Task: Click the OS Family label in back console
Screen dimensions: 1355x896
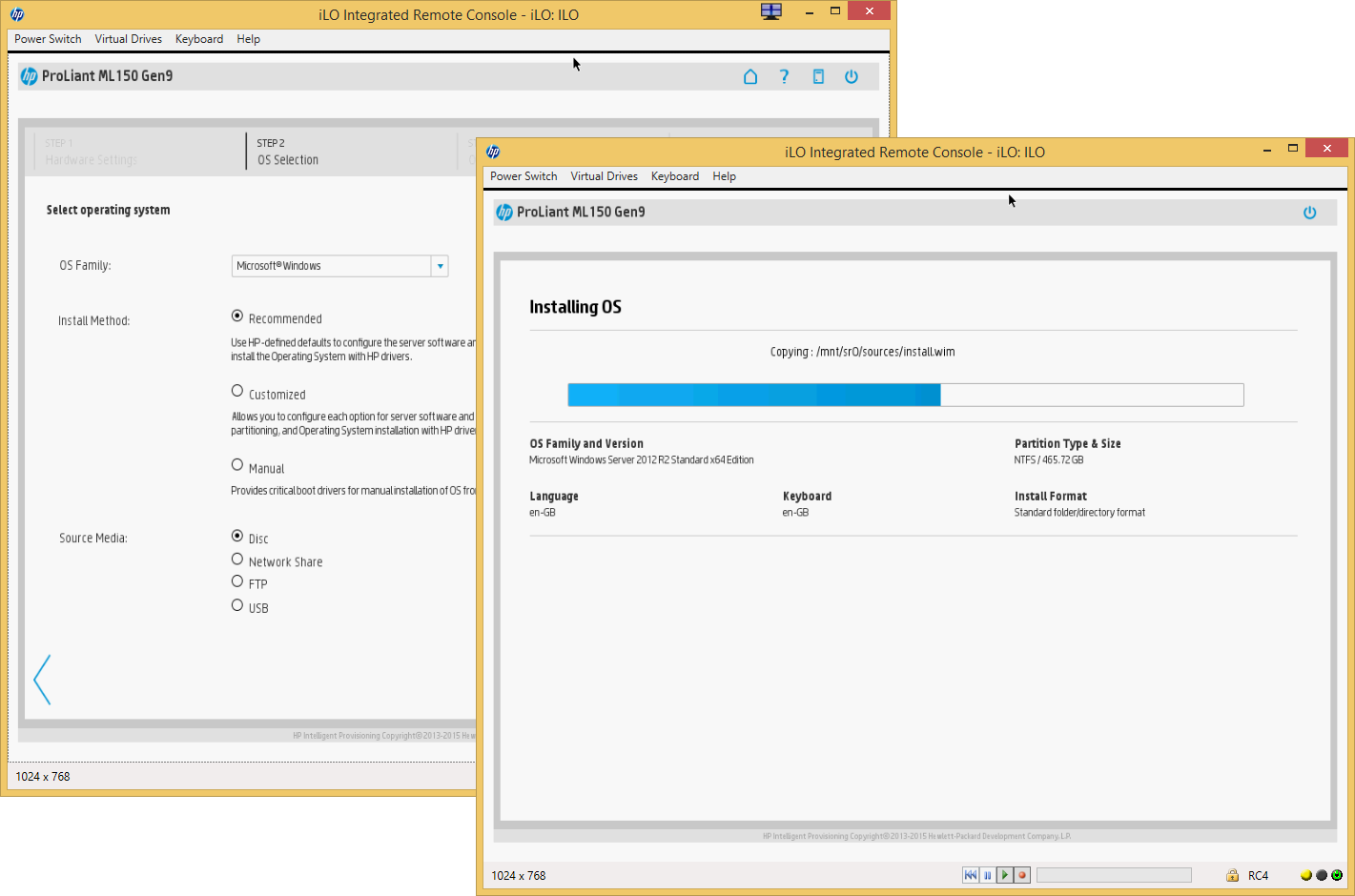Action: tap(85, 266)
